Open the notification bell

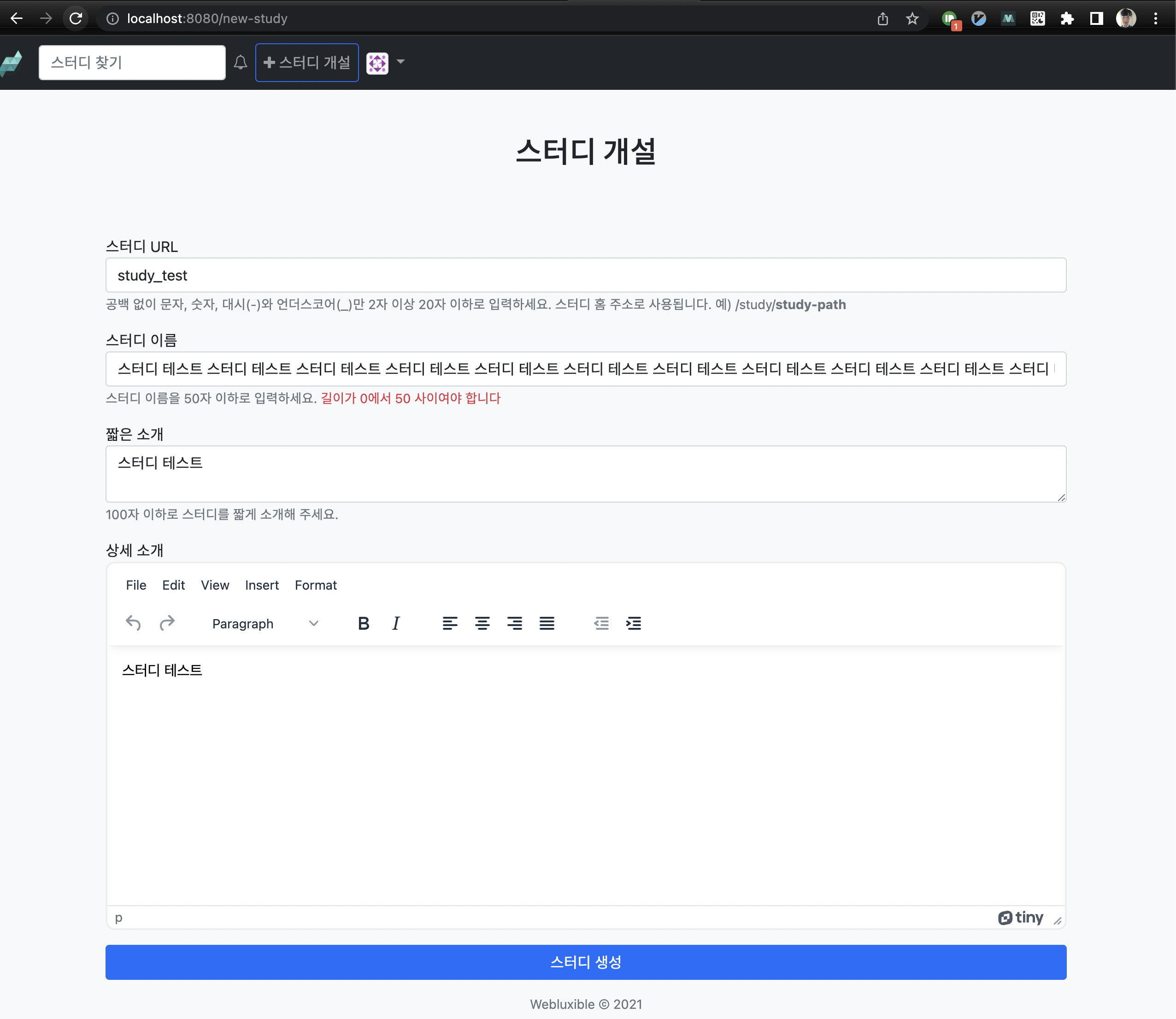point(241,63)
